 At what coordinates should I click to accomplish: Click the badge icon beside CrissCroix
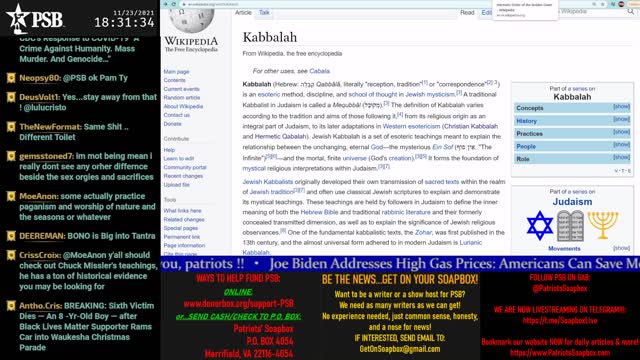tap(11, 255)
